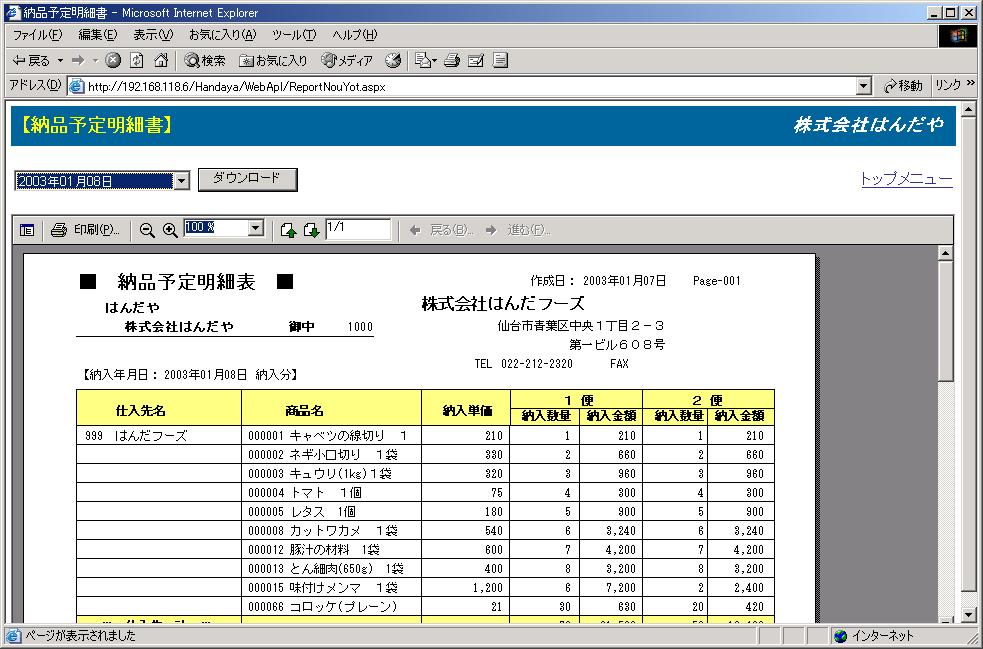Refresh the page with Refresh icon
983x649 pixels.
137,60
